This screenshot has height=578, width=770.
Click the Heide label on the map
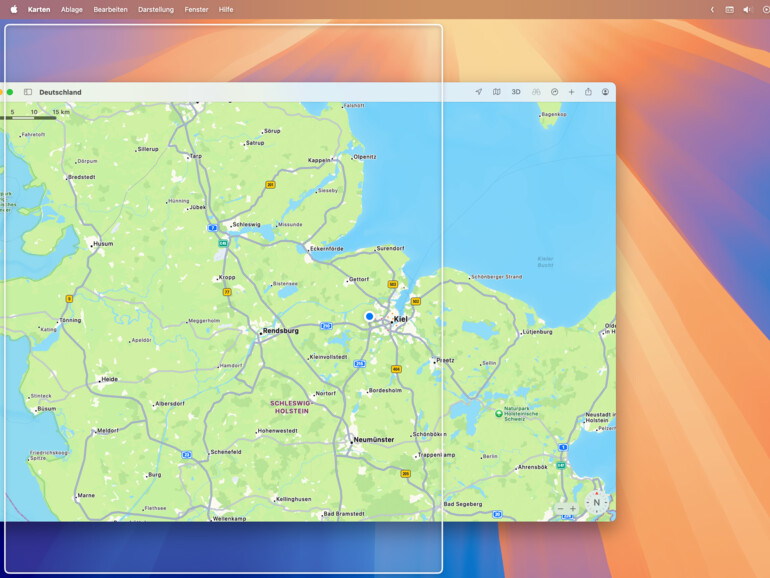(110, 379)
